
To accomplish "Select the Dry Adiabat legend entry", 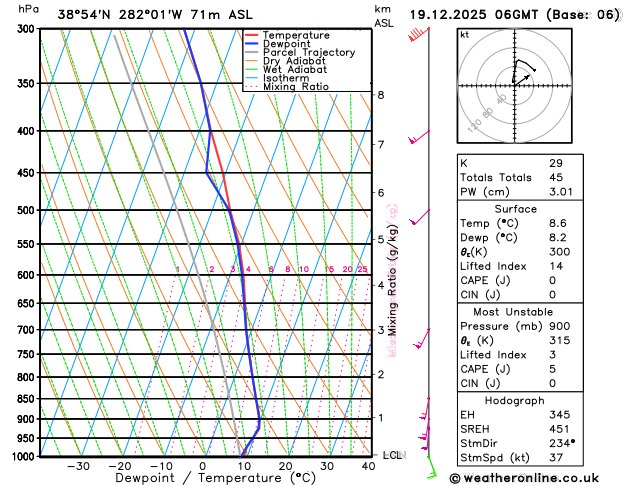I will 294,61.
